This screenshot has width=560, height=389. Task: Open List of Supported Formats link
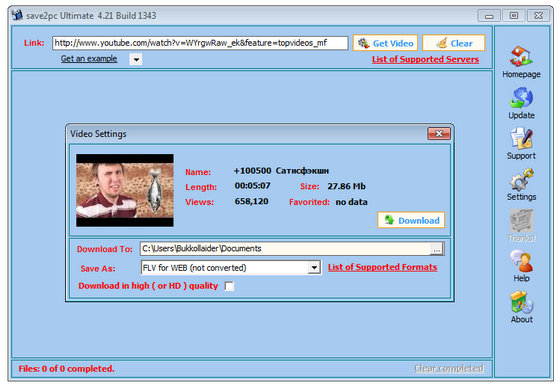[382, 267]
